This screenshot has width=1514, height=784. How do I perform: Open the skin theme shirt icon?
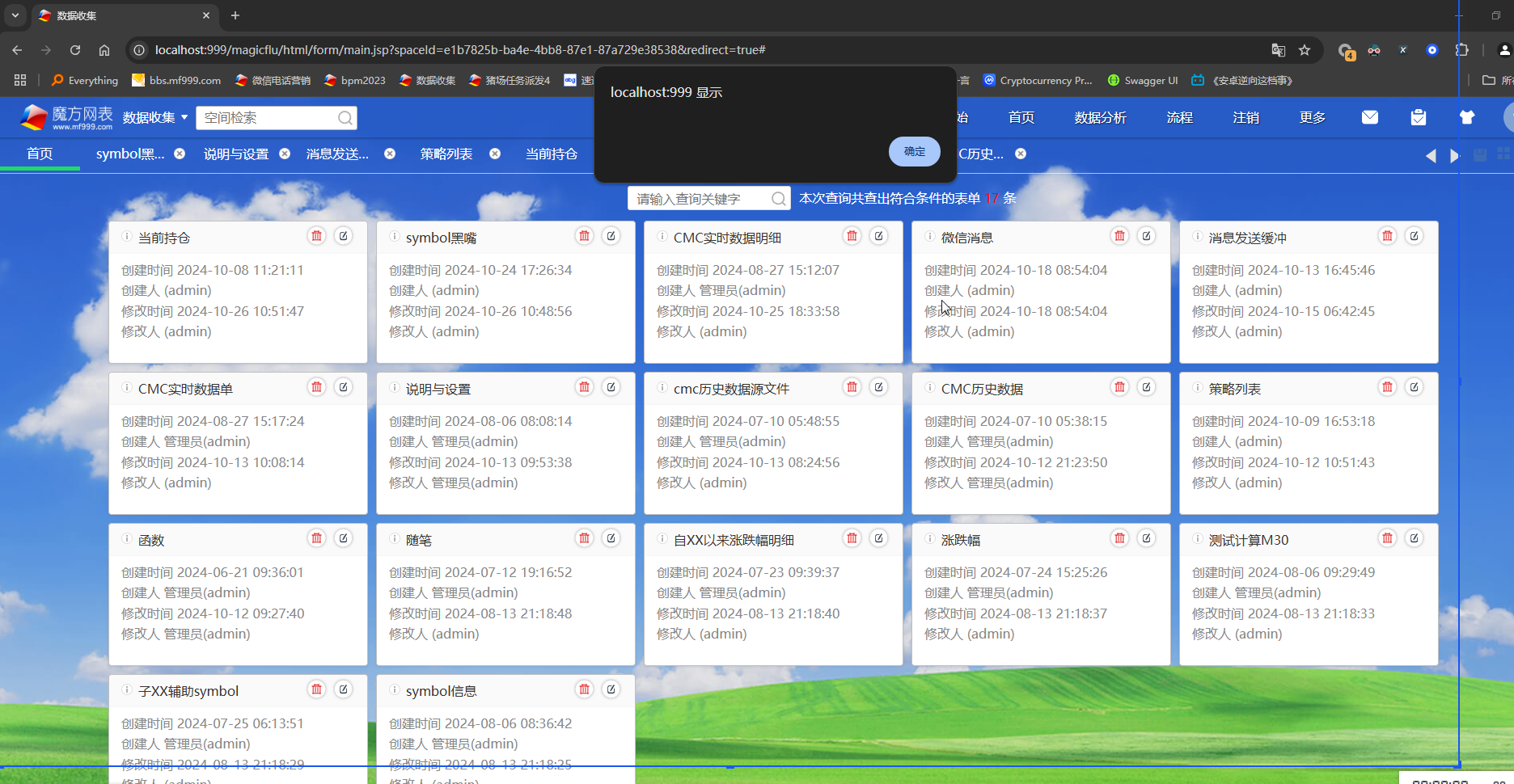[1467, 117]
